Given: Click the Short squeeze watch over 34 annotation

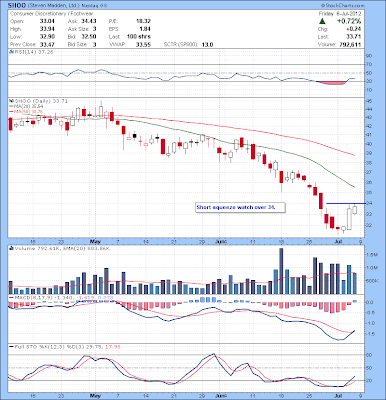Looking at the screenshot, I should click(240, 207).
